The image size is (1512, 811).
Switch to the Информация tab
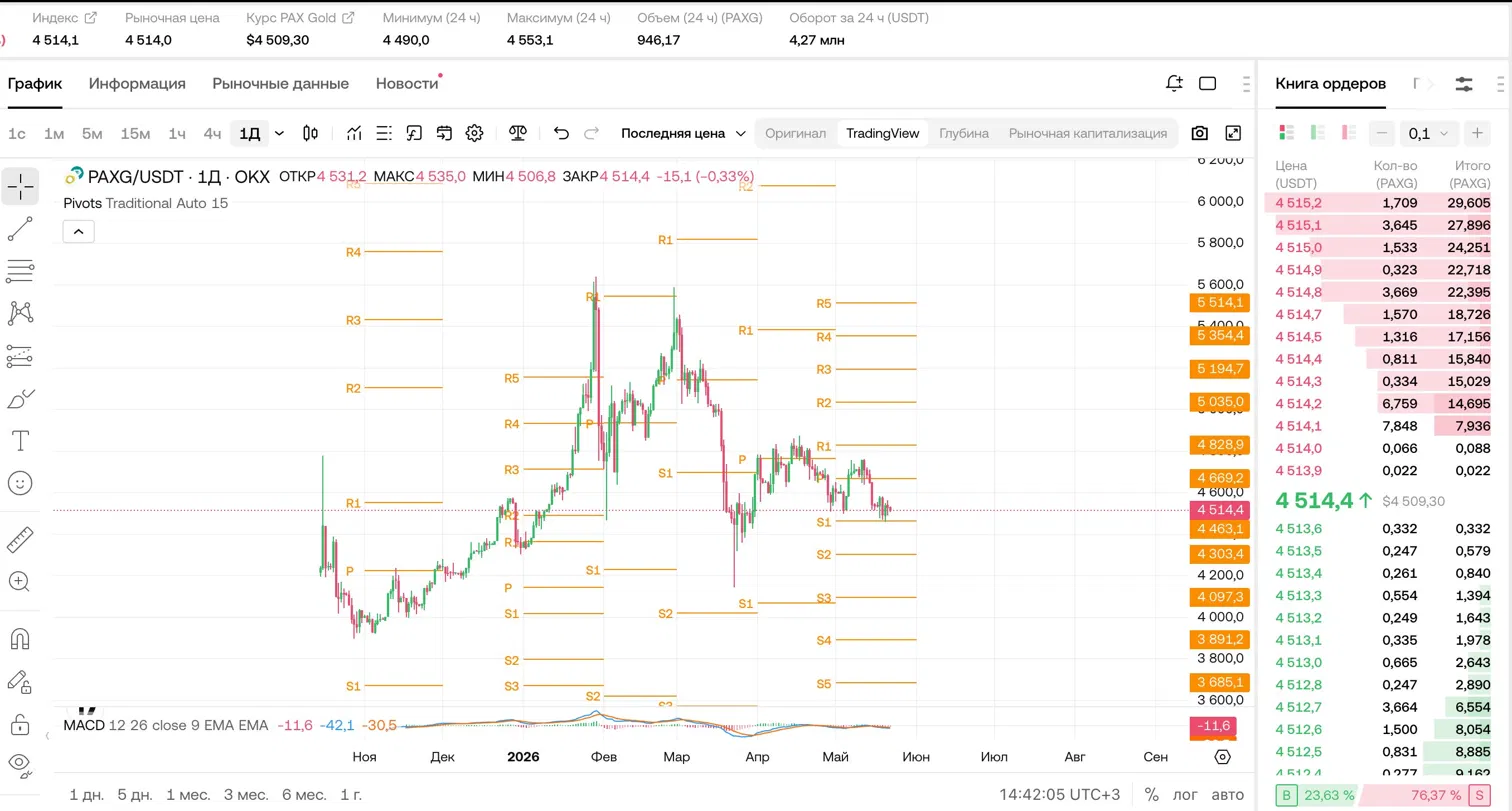click(137, 83)
